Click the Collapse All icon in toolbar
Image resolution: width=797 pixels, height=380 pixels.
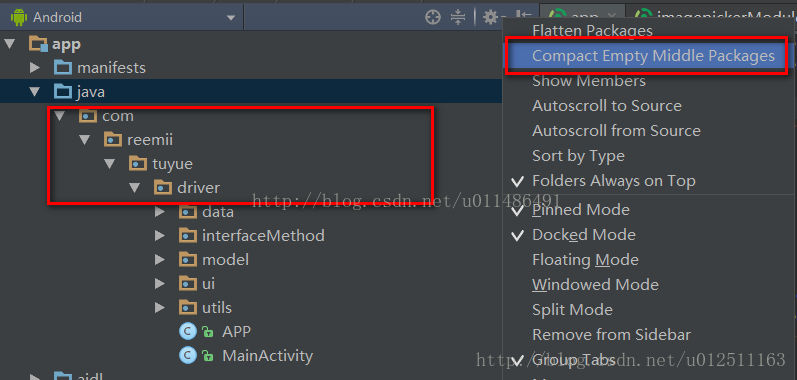pos(458,18)
